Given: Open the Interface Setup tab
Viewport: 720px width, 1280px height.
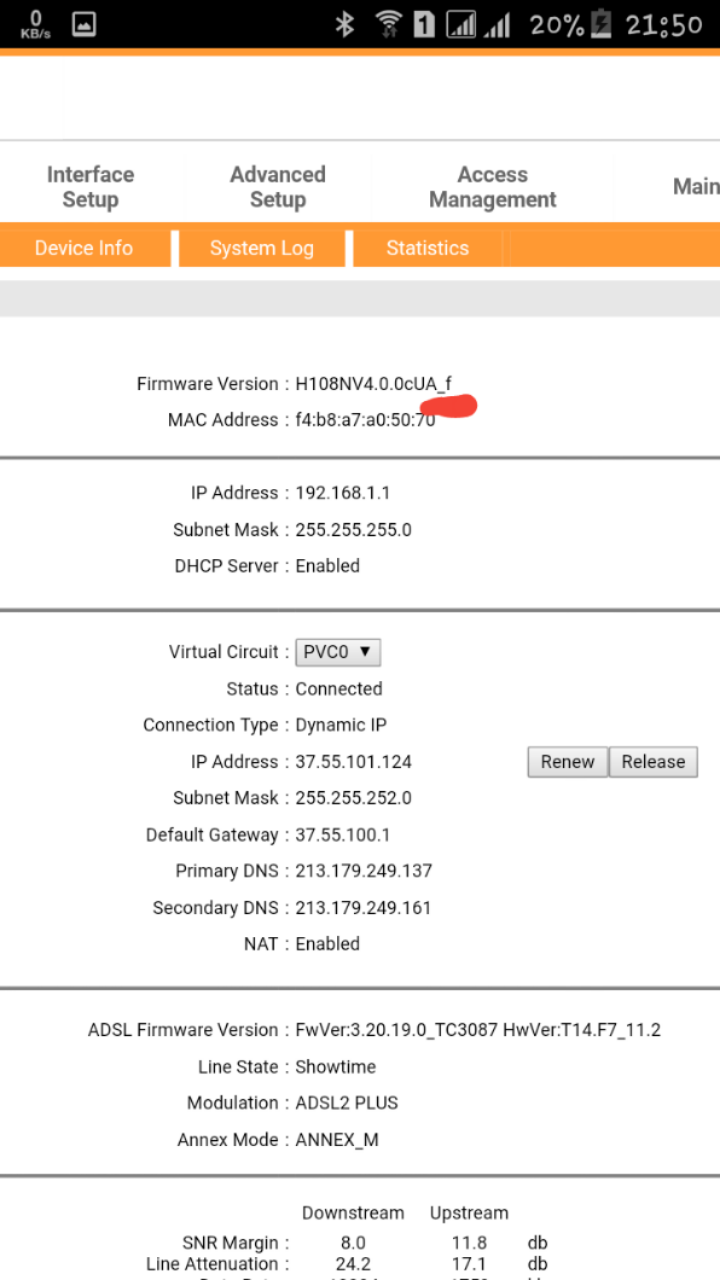Looking at the screenshot, I should [90, 187].
